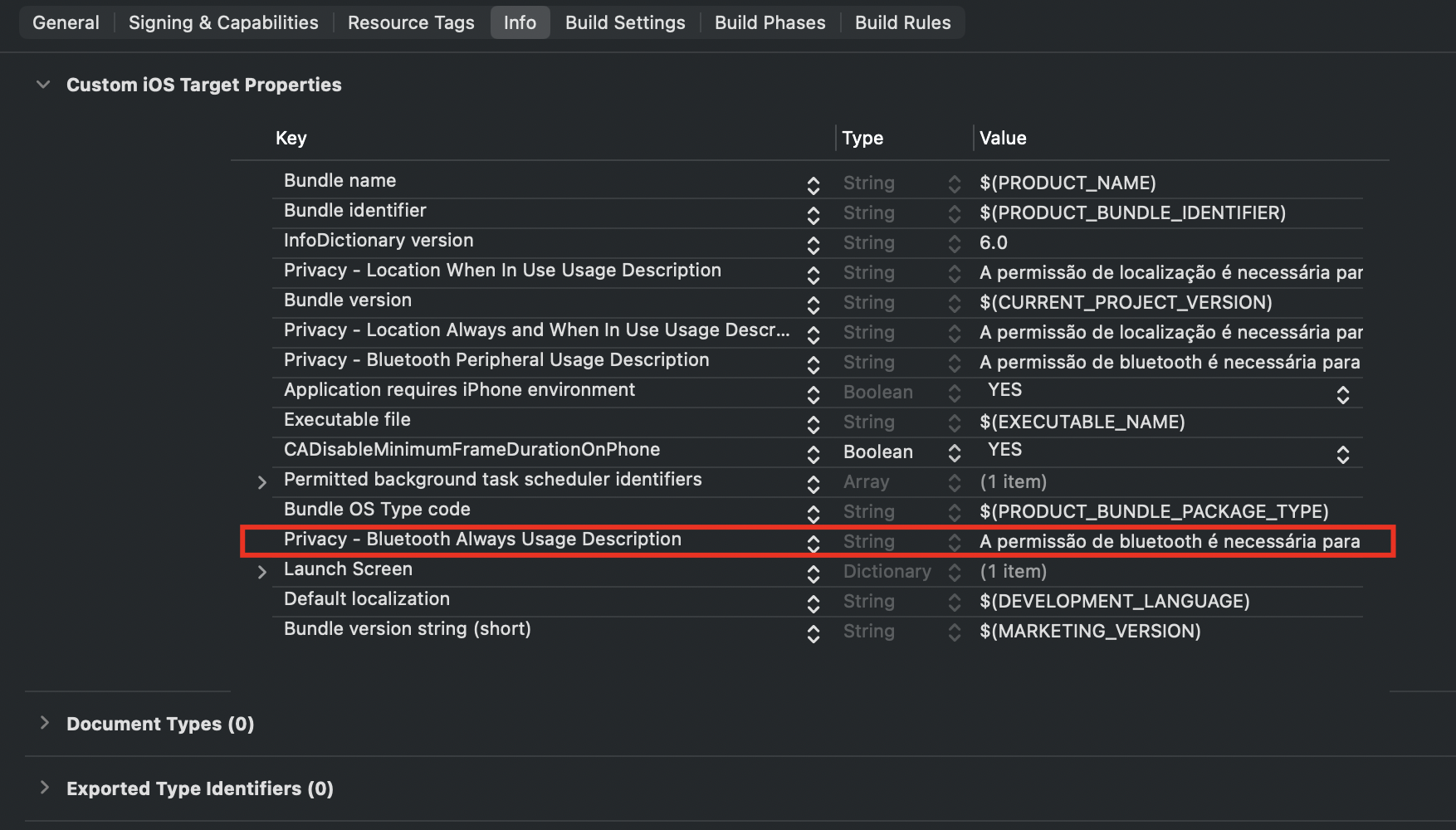Select the CADisableMinimumFrameDurationOnPhone key
This screenshot has height=830, width=1456.
click(471, 449)
